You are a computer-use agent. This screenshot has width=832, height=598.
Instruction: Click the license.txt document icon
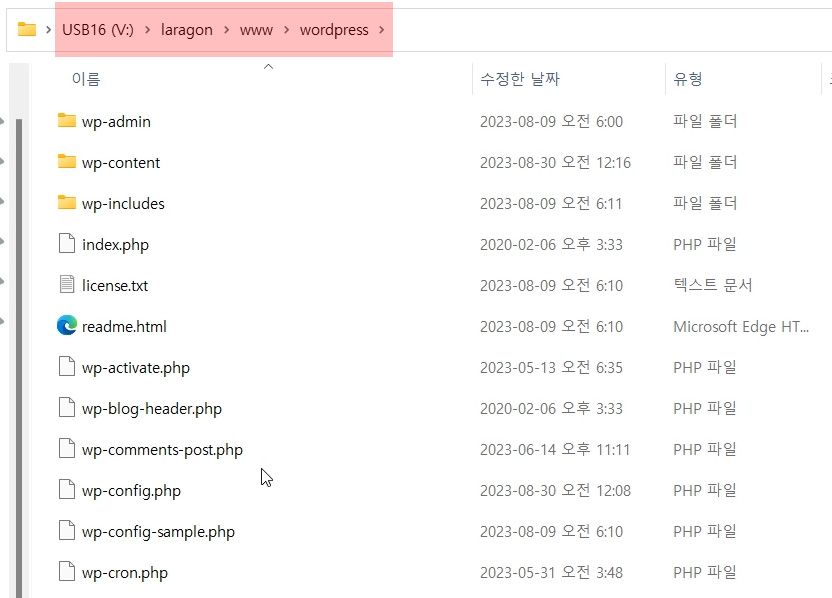[x=66, y=284]
